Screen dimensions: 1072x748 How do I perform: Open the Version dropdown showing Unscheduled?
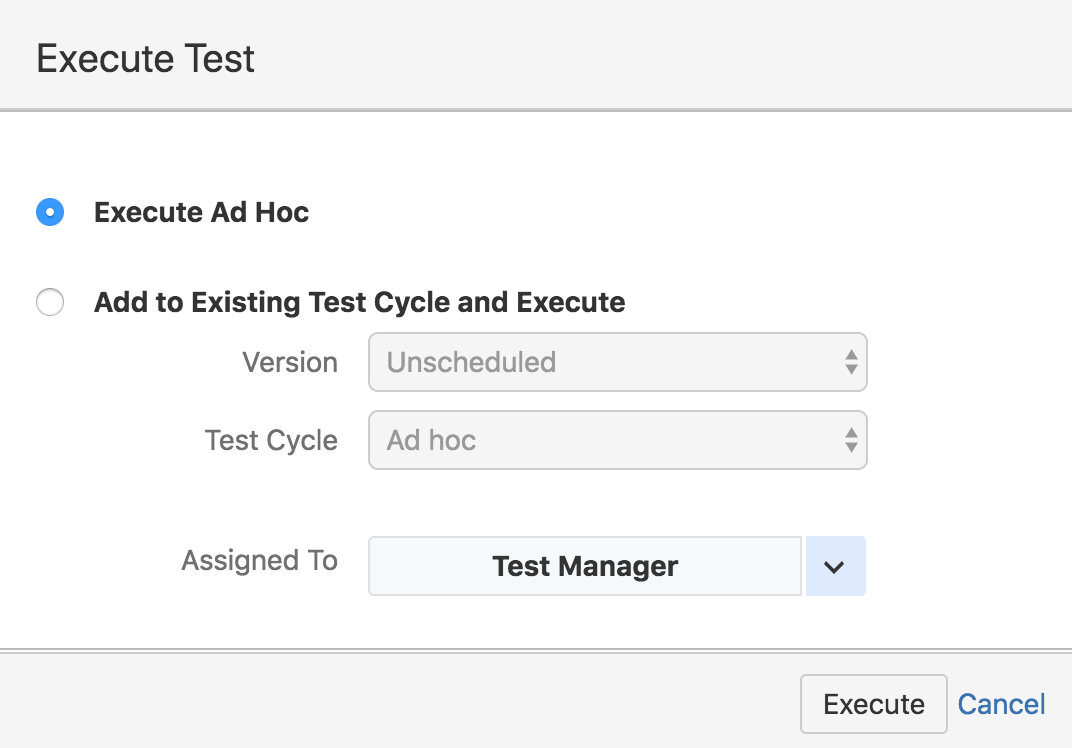[617, 362]
